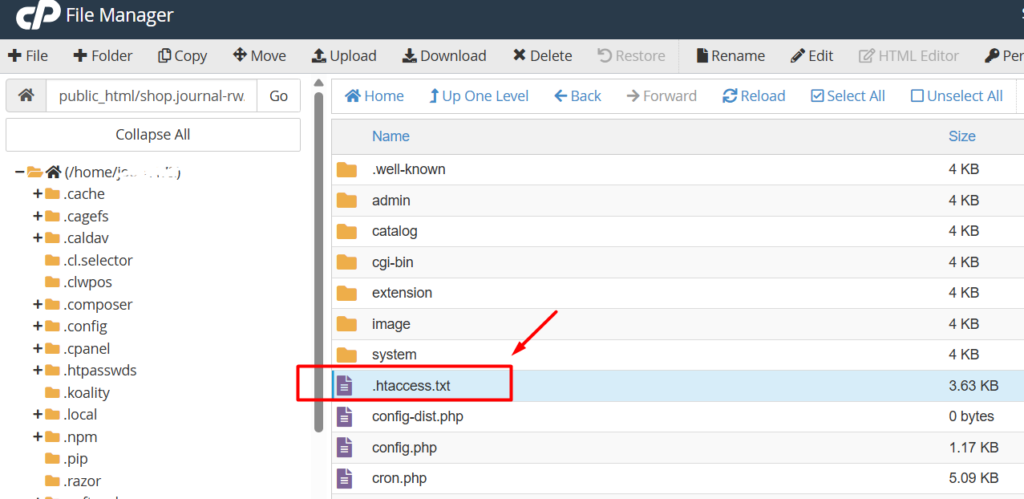The width and height of the screenshot is (1024, 499).
Task: Open the HTML Editor
Action: (x=908, y=56)
